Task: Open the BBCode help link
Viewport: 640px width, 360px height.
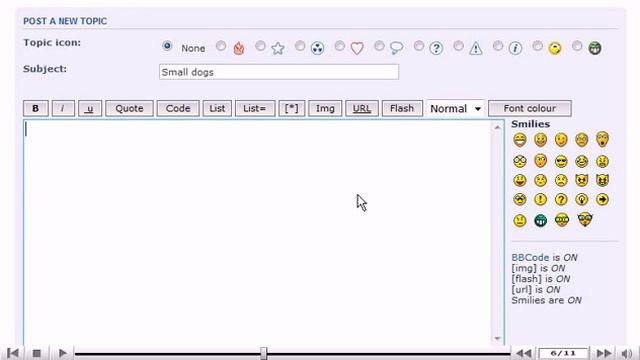Action: 530,258
